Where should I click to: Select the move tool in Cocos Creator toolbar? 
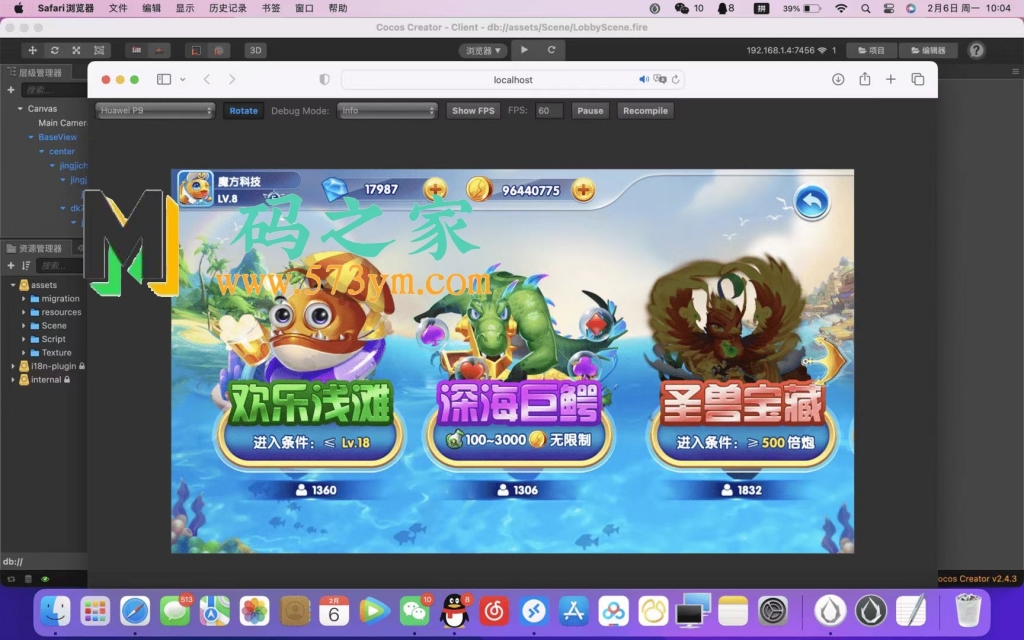click(x=32, y=50)
